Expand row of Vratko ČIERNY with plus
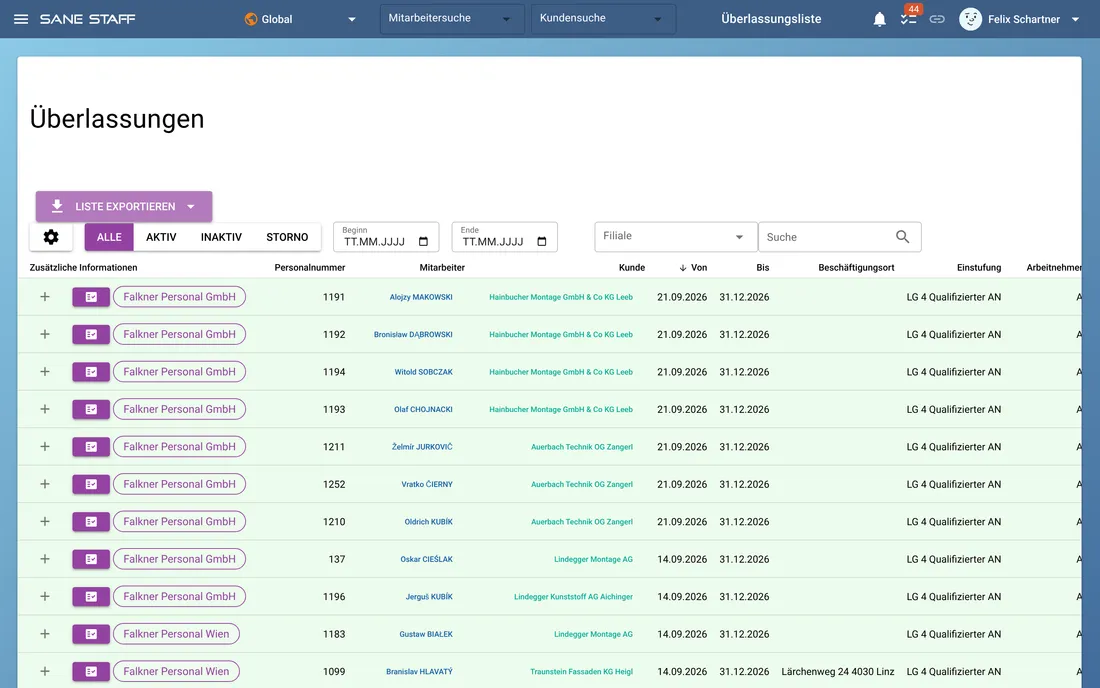Viewport: 1100px width, 688px height. click(45, 484)
